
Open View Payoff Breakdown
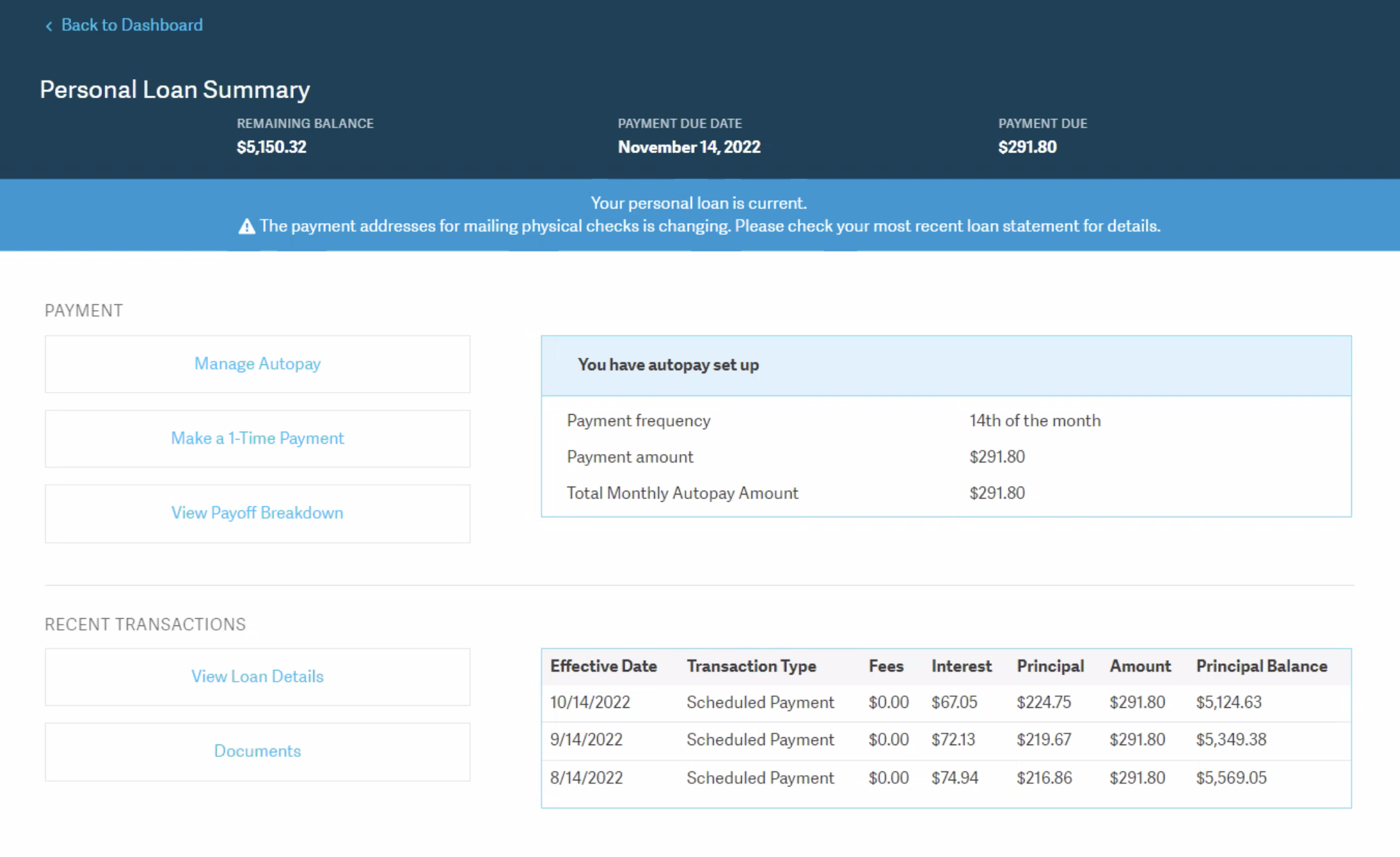[x=257, y=513]
